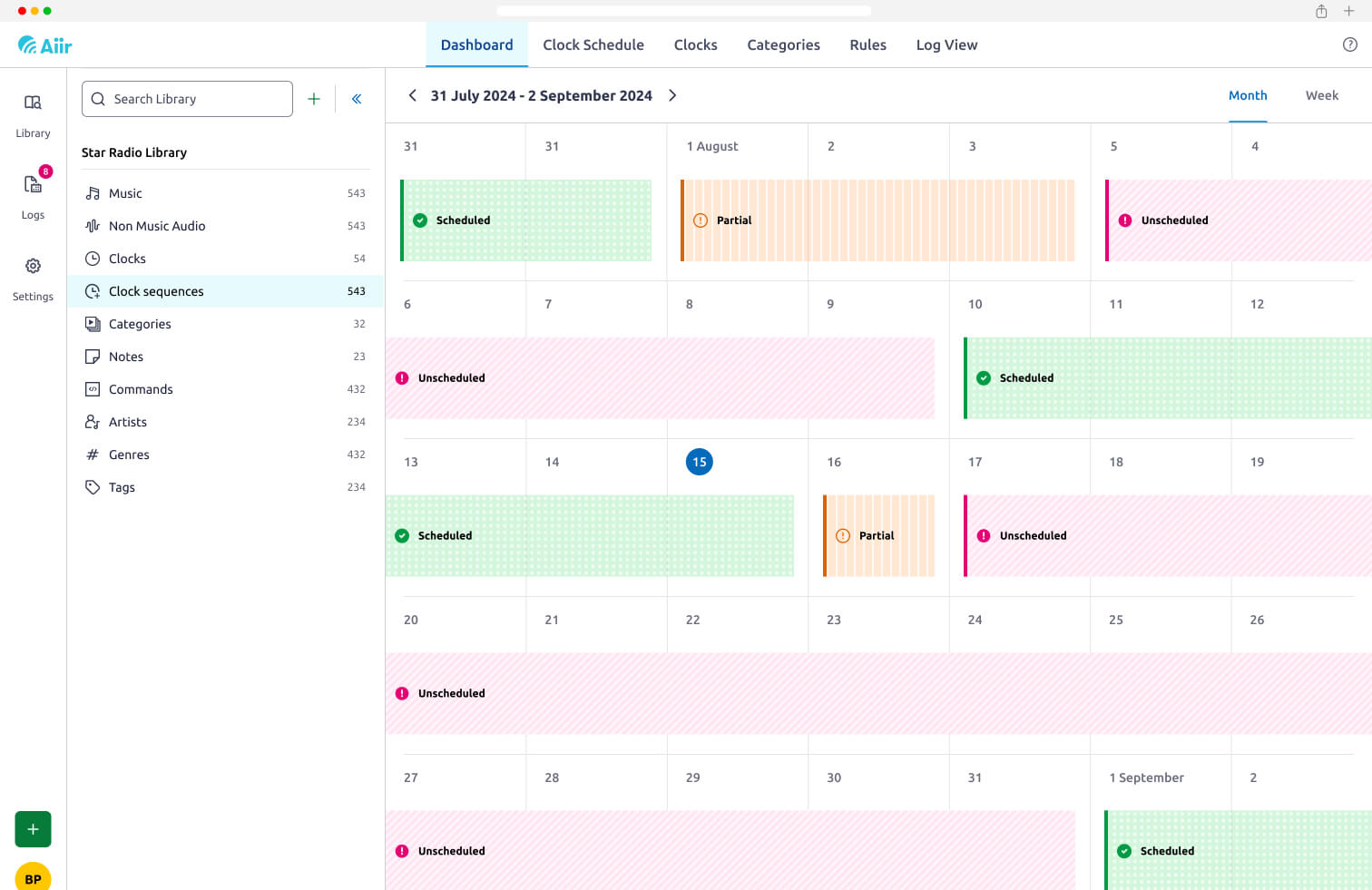Select Clock sequences in library
The image size is (1372, 890).
pos(225,291)
